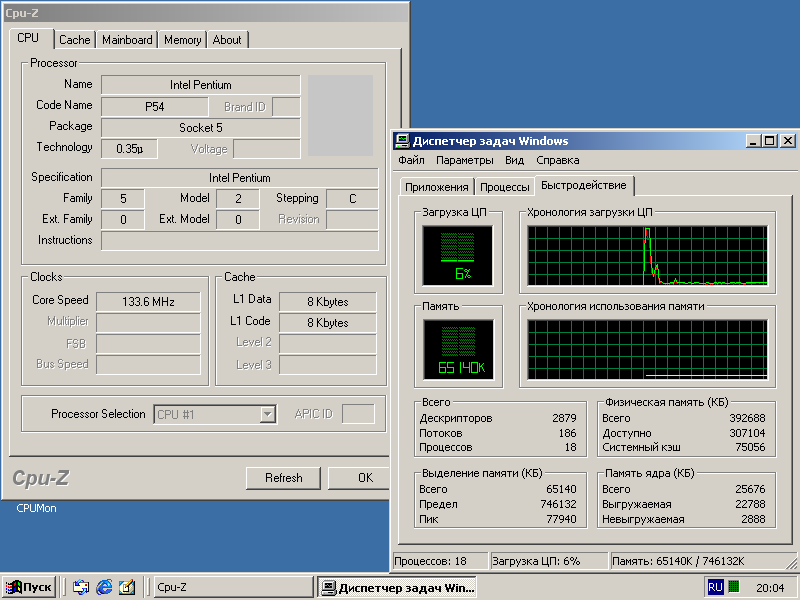Go to the Memory tab in Cpu-Z
The width and height of the screenshot is (800, 600).
[x=182, y=40]
